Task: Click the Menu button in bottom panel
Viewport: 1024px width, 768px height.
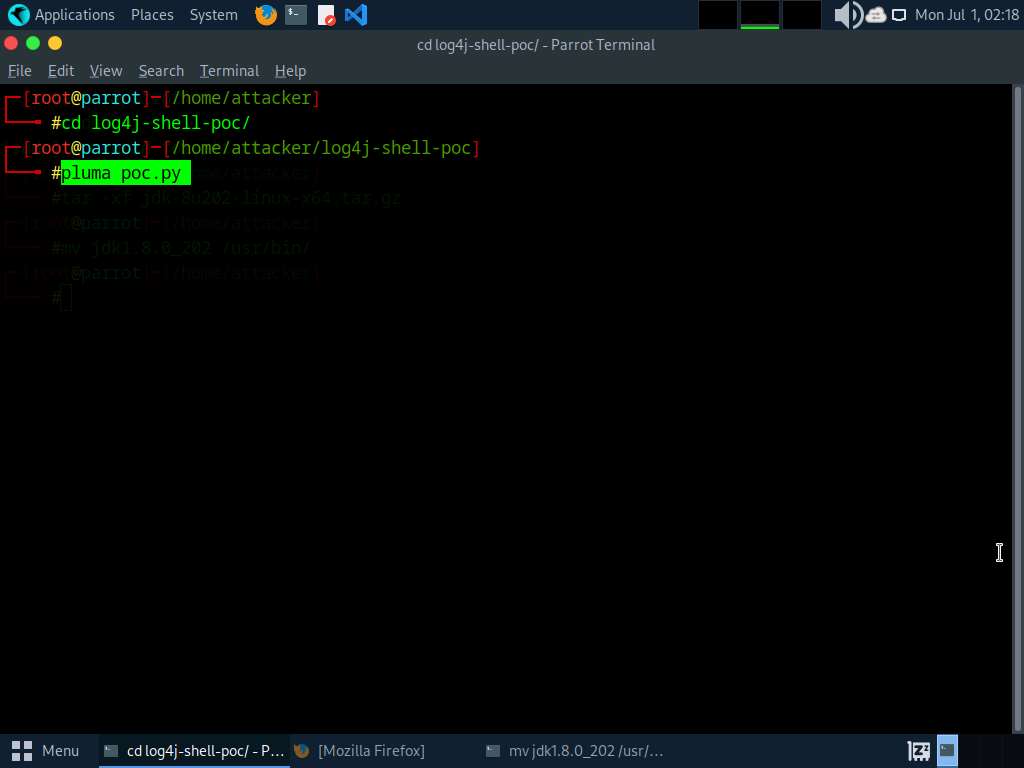Action: [46, 750]
